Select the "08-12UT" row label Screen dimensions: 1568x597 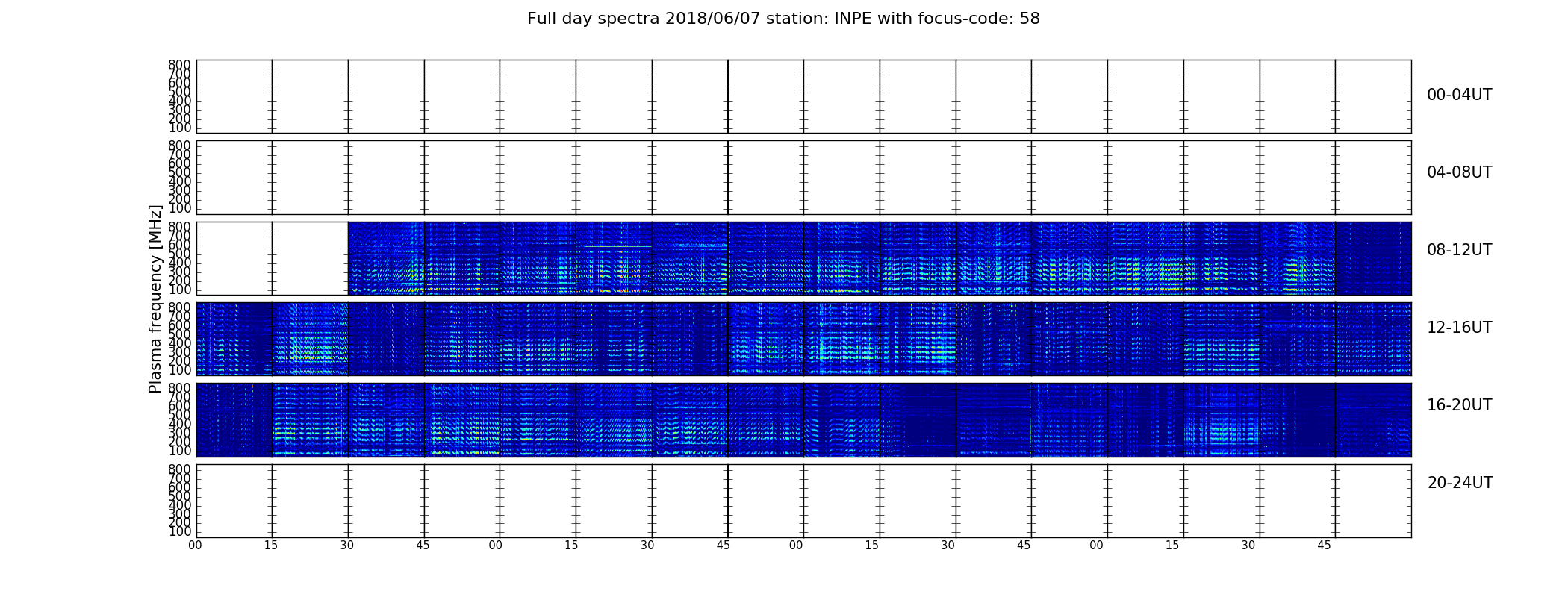(1460, 250)
